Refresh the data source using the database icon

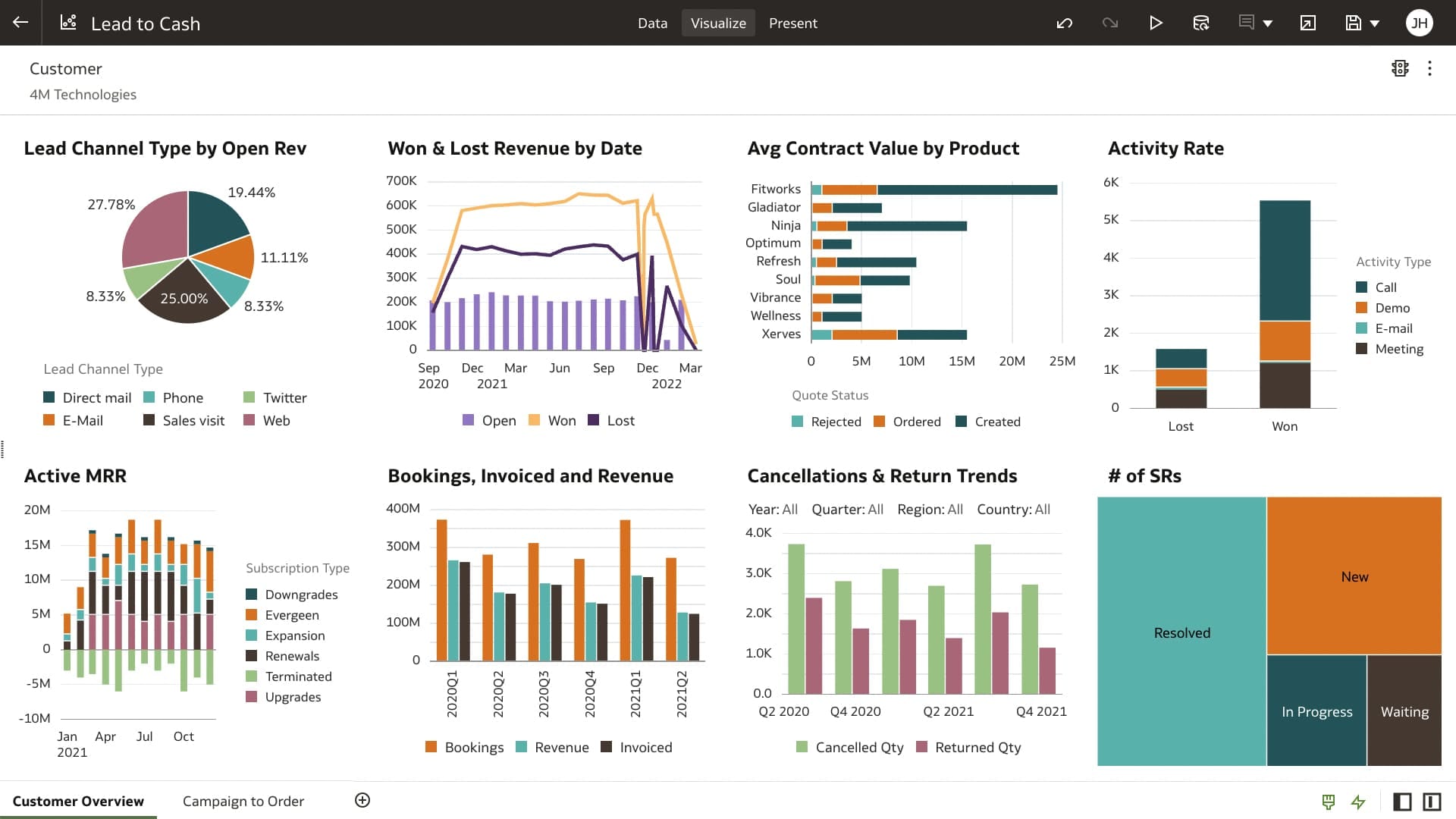pos(1201,23)
